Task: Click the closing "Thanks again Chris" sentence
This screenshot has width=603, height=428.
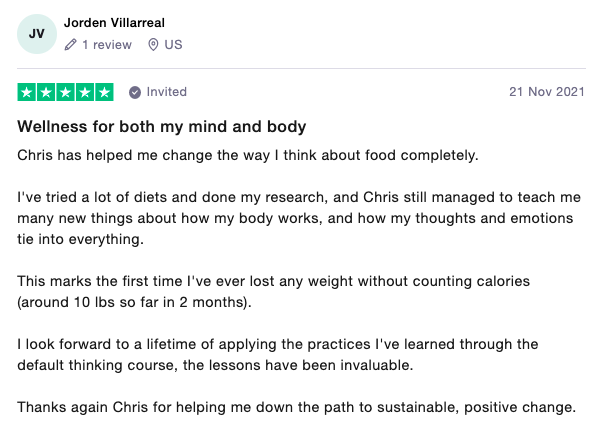Action: (x=297, y=407)
